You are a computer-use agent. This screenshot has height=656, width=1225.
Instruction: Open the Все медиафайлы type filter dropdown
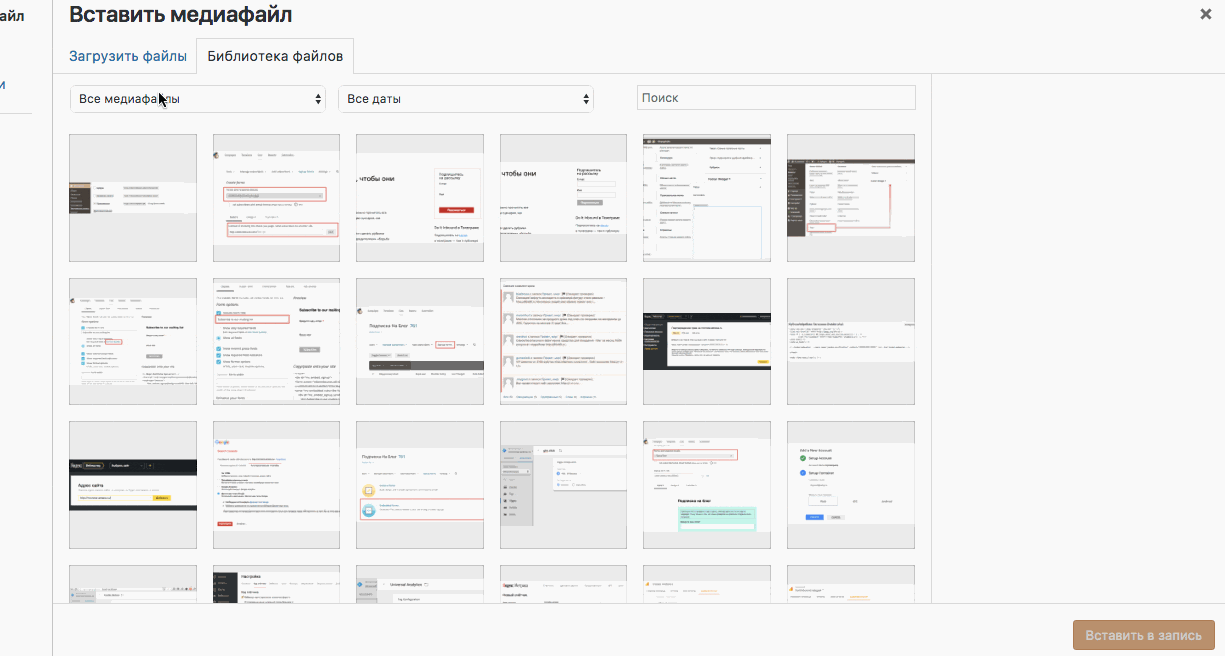coord(198,98)
